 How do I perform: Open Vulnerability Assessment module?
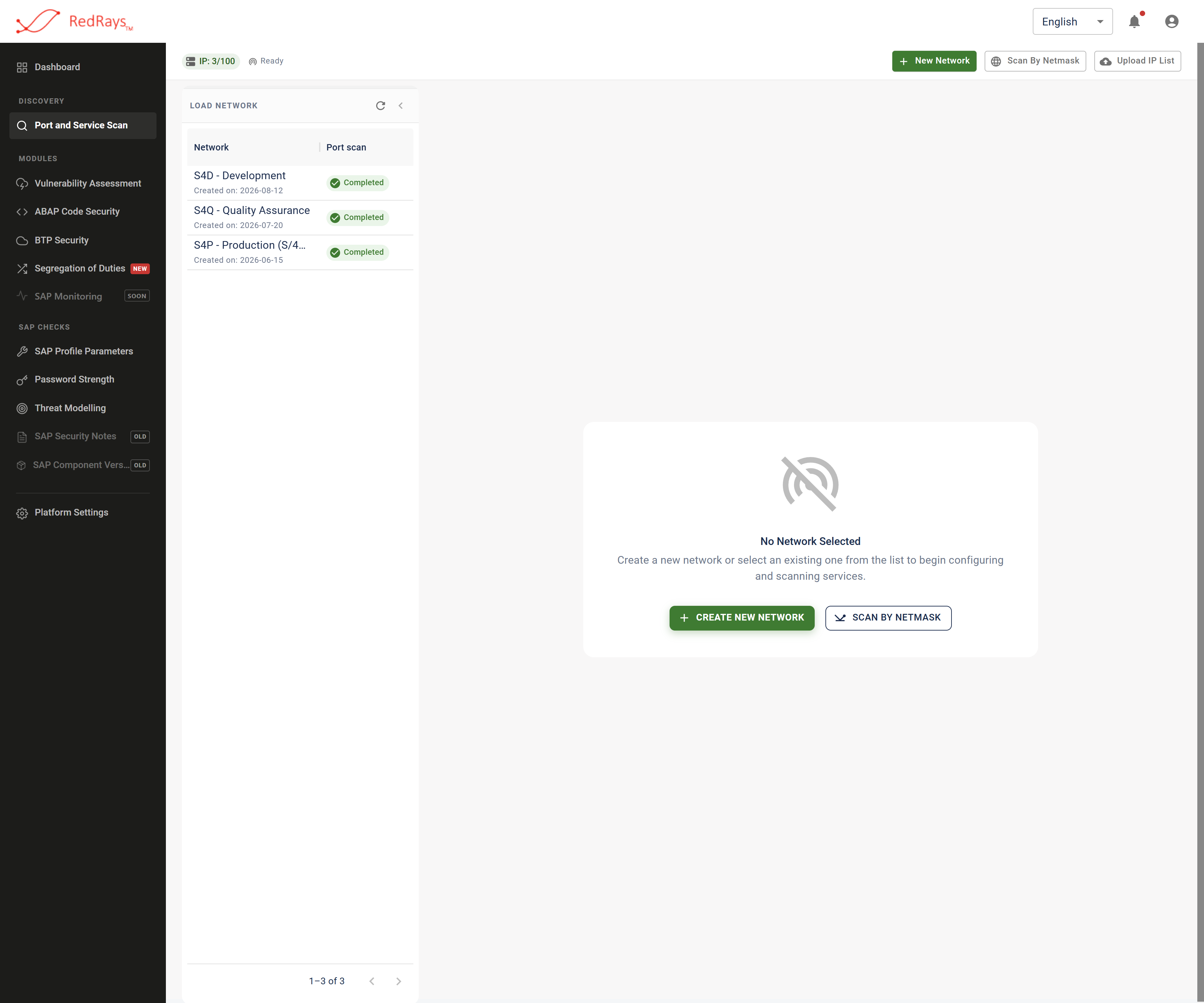pos(83,184)
